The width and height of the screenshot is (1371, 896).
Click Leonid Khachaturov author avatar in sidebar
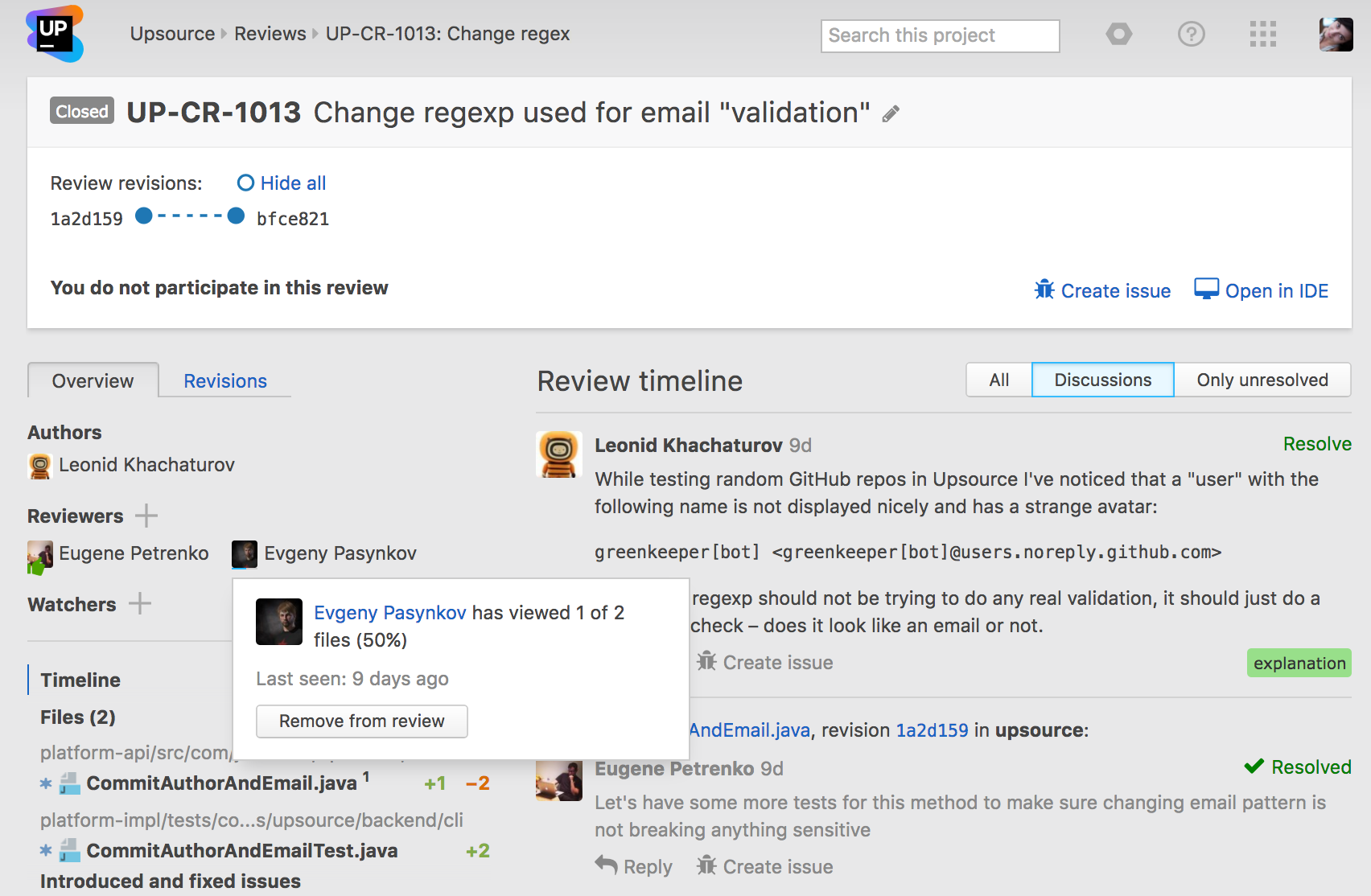[x=39, y=466]
